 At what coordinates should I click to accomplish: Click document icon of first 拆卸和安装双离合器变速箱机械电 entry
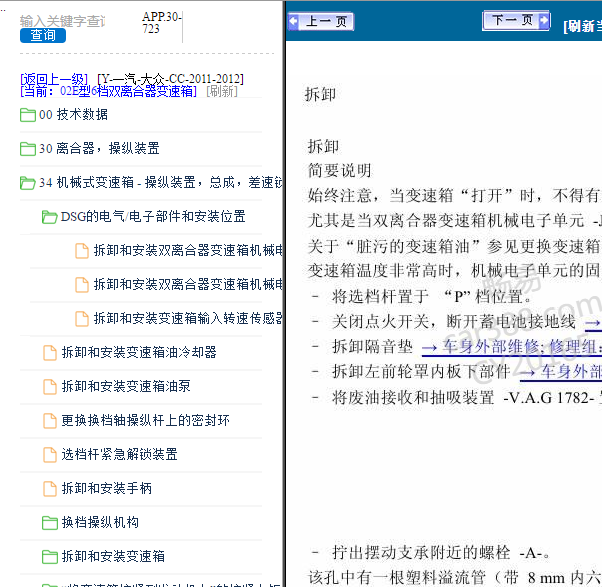coord(81,251)
